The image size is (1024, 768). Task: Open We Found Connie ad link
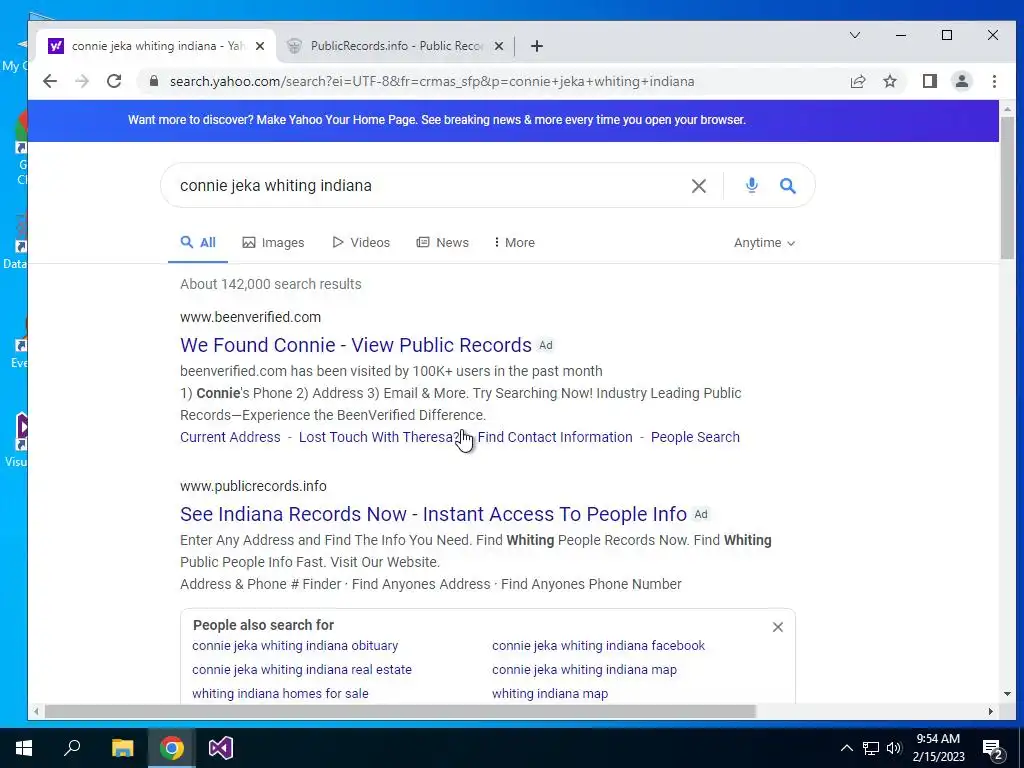point(356,345)
